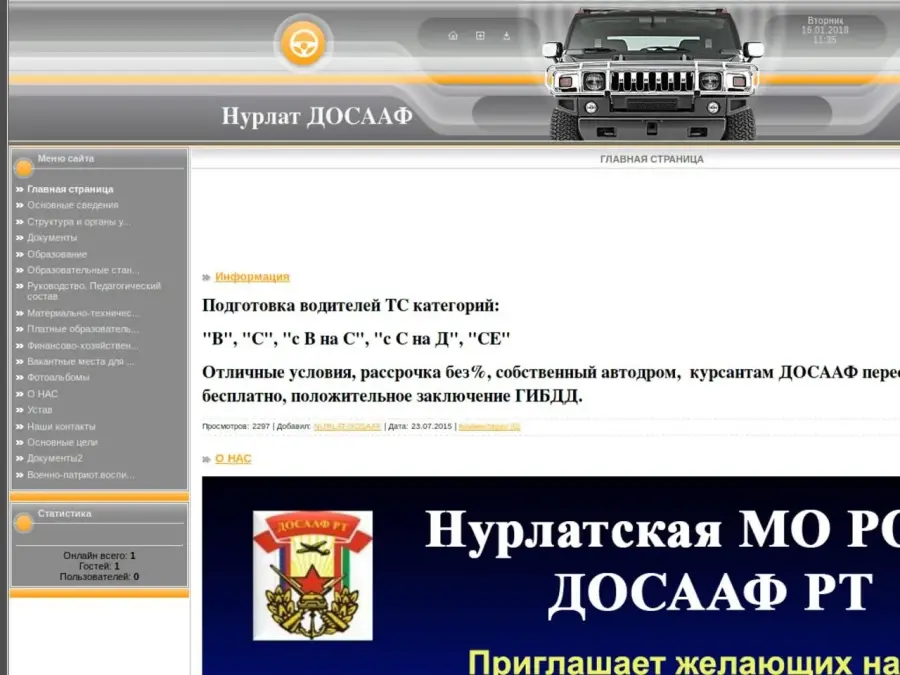Go to Структура и органы у... page
Viewport: 900px width, 675px height.
click(78, 222)
